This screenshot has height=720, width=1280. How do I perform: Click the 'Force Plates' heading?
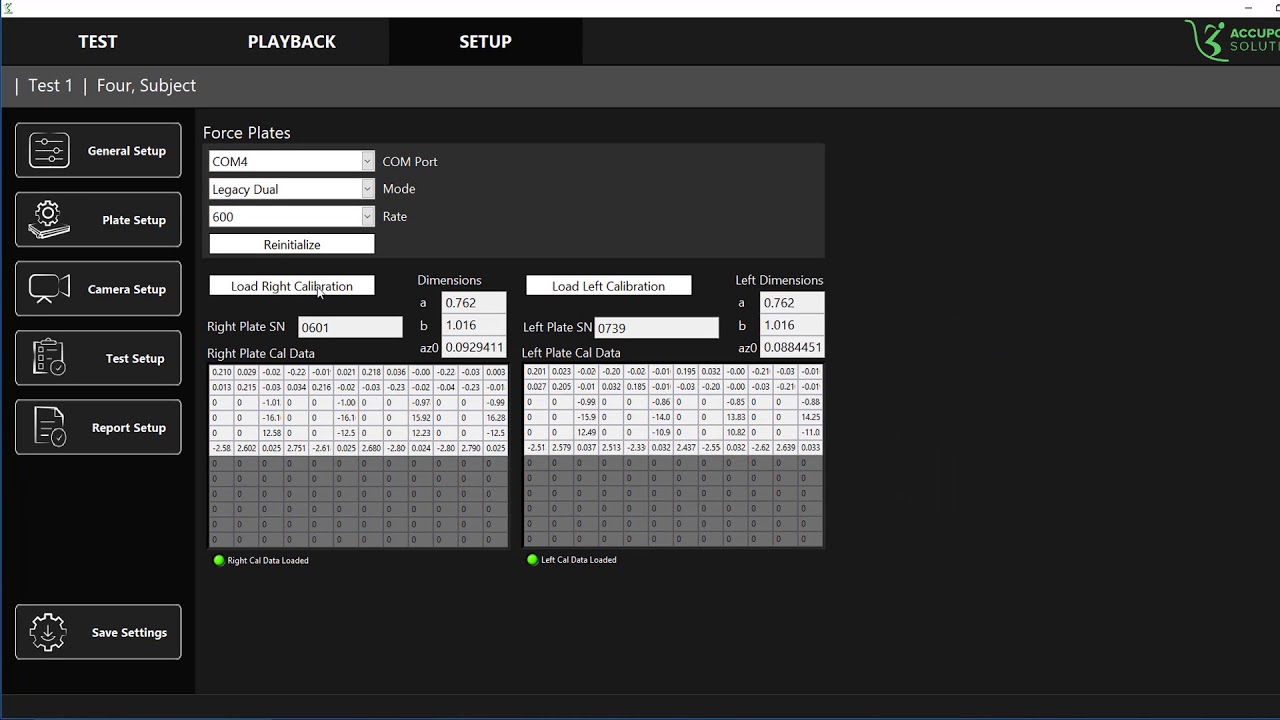coord(247,132)
